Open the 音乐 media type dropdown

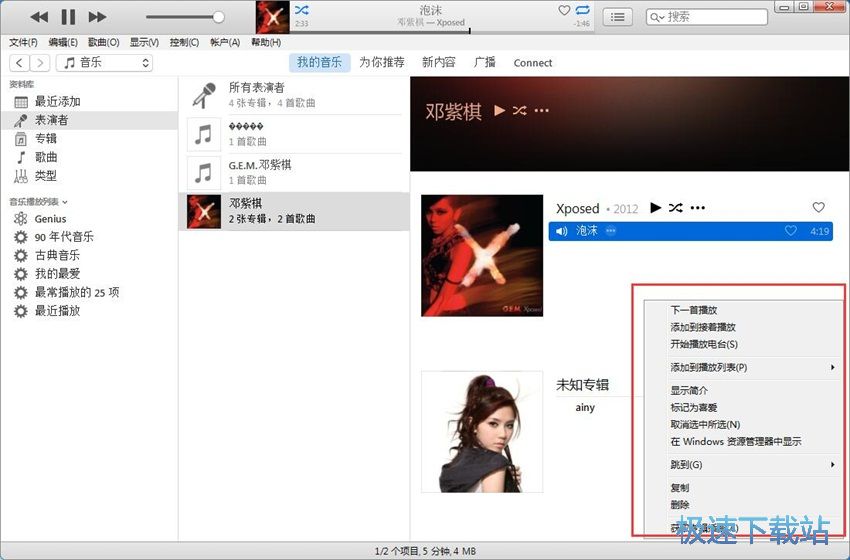click(x=104, y=63)
